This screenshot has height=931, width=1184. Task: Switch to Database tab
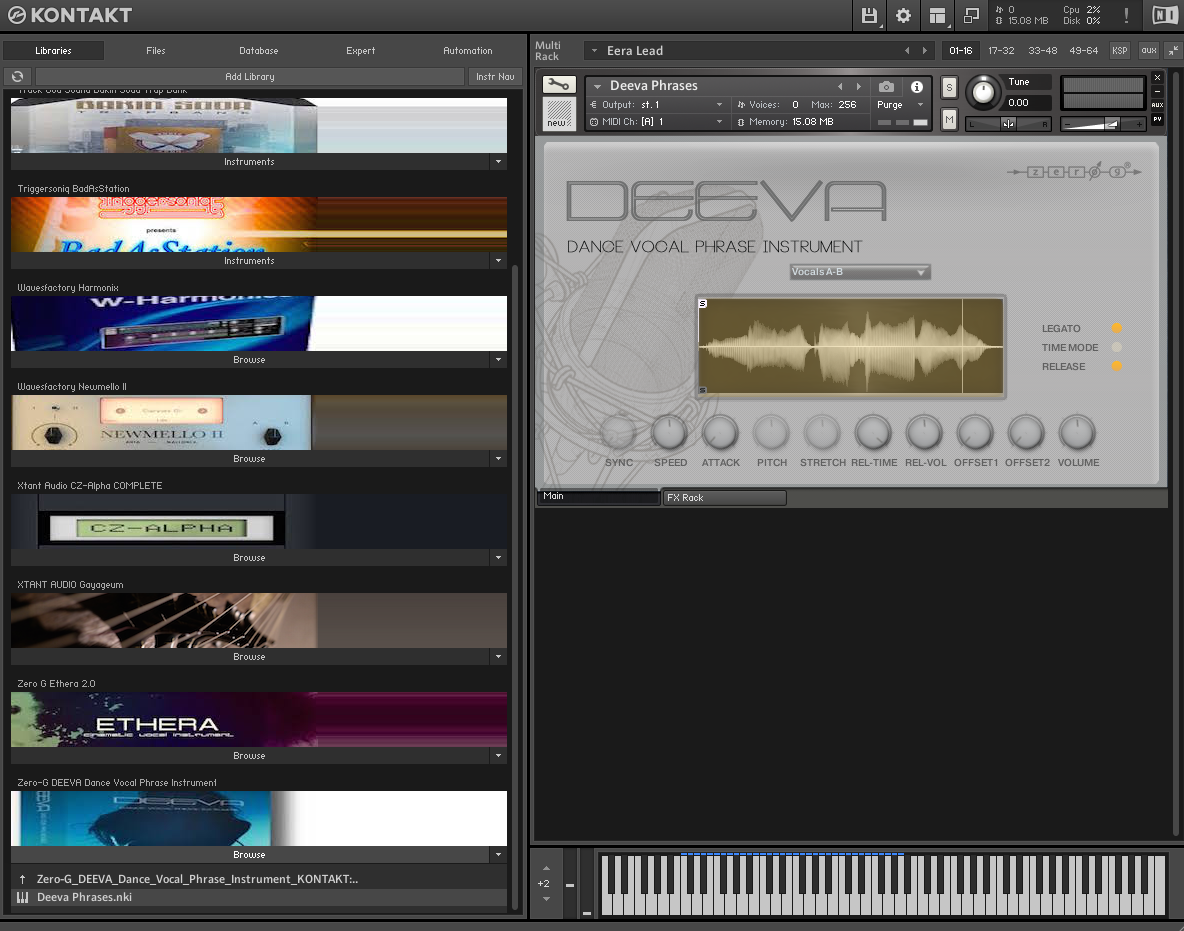click(x=258, y=51)
